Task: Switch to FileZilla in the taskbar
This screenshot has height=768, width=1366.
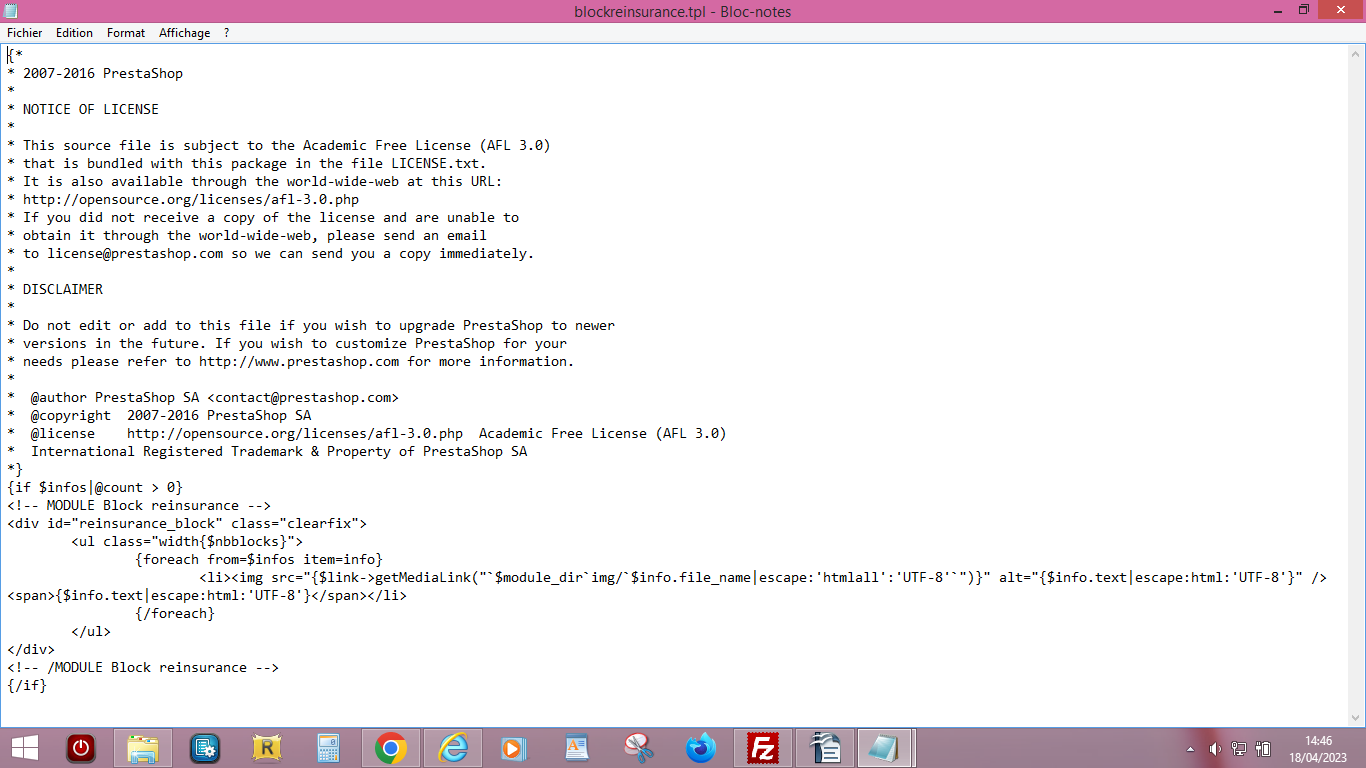Action: click(763, 748)
